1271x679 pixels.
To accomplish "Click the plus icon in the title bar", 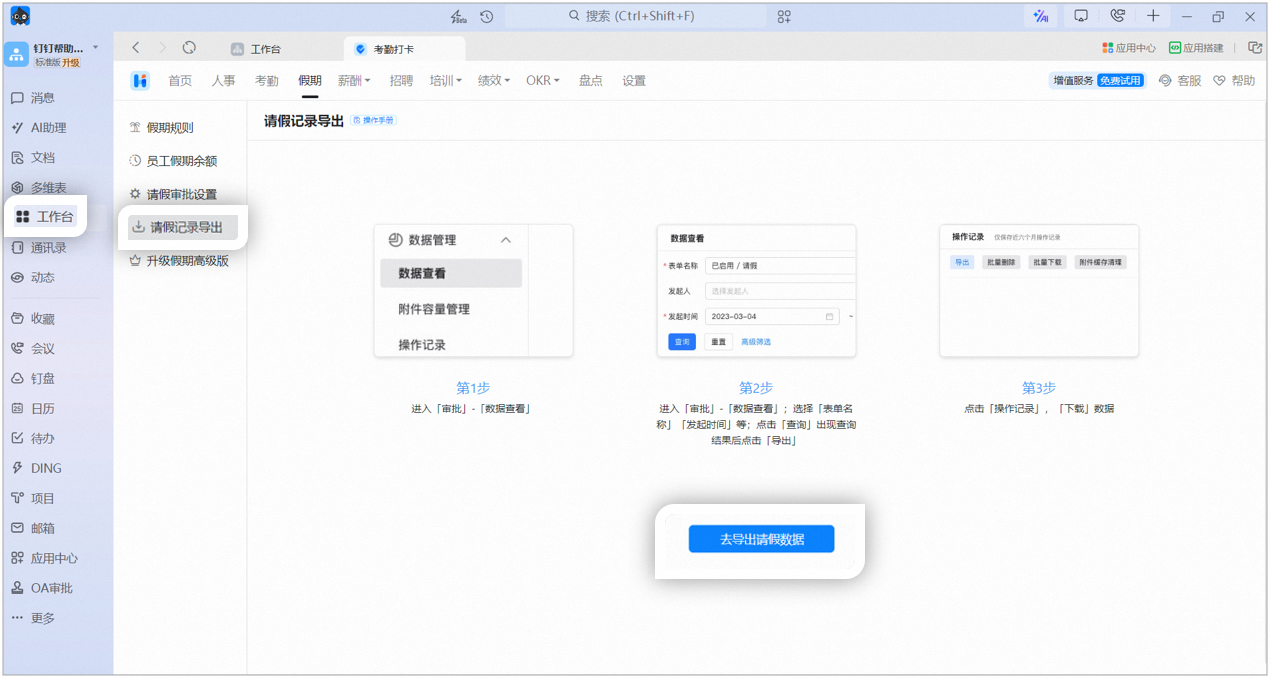I will 1153,16.
